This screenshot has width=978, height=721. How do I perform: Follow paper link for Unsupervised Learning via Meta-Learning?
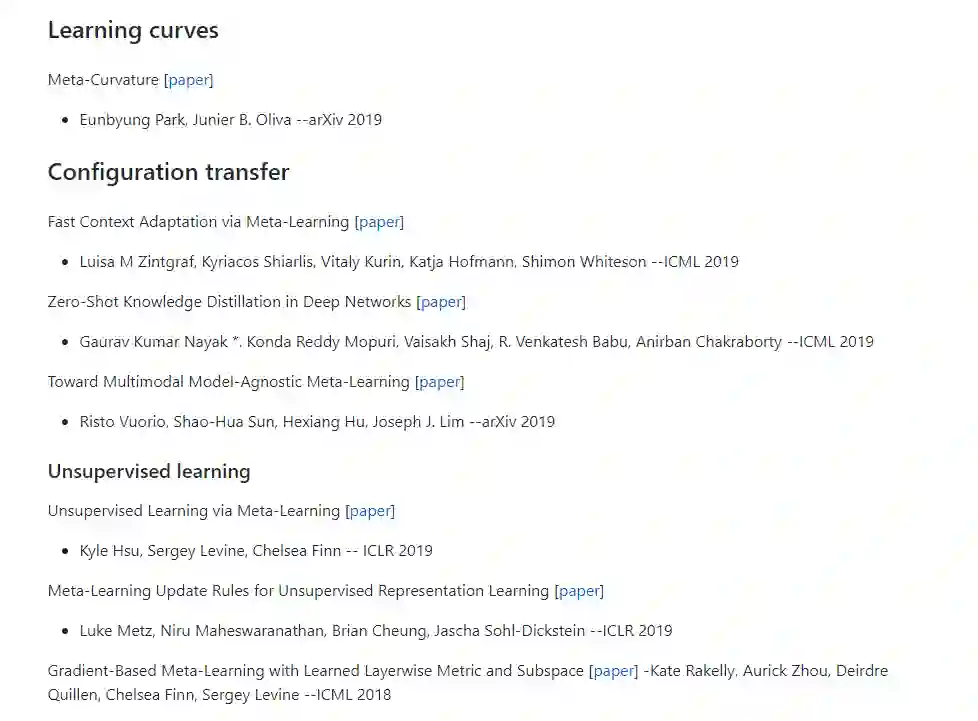click(370, 511)
